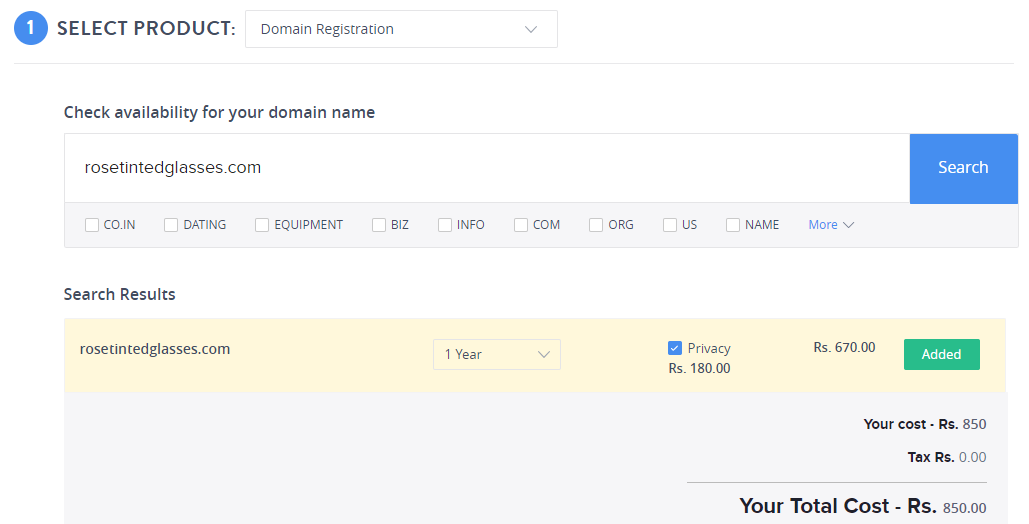
Task: Enable the COM extension checkbox
Action: tap(521, 225)
